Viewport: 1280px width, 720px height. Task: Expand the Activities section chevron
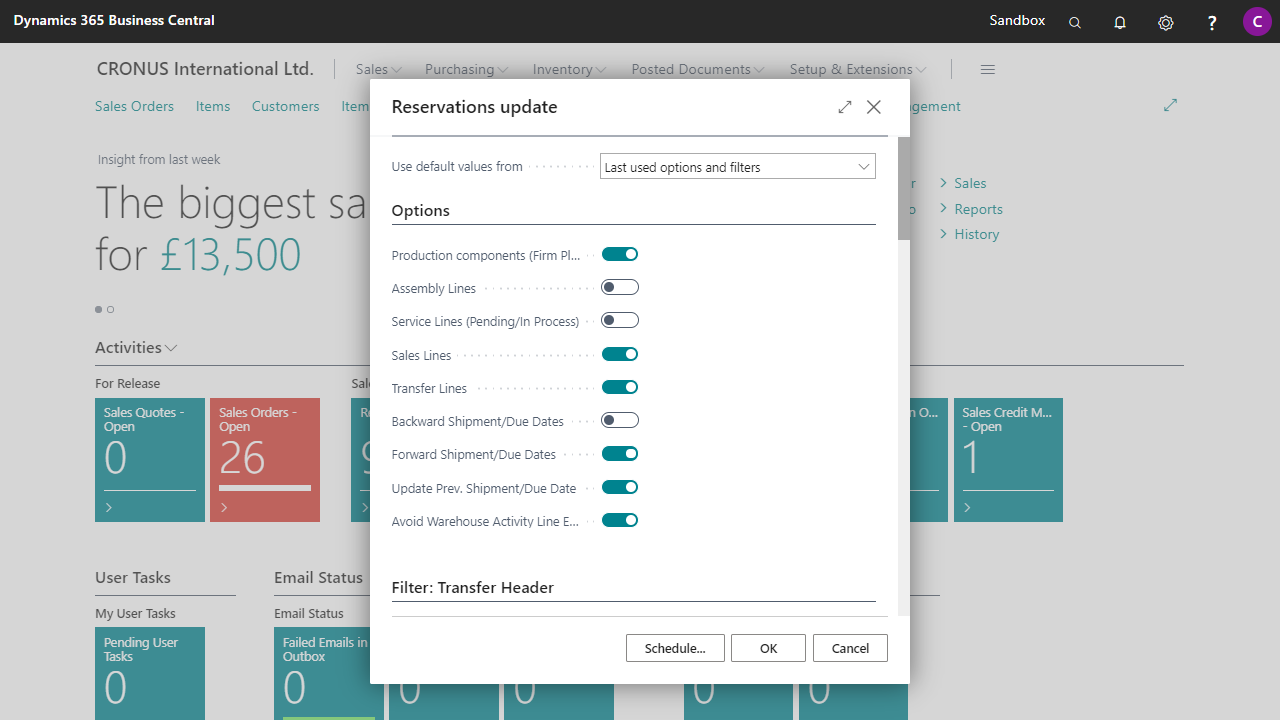(x=172, y=348)
